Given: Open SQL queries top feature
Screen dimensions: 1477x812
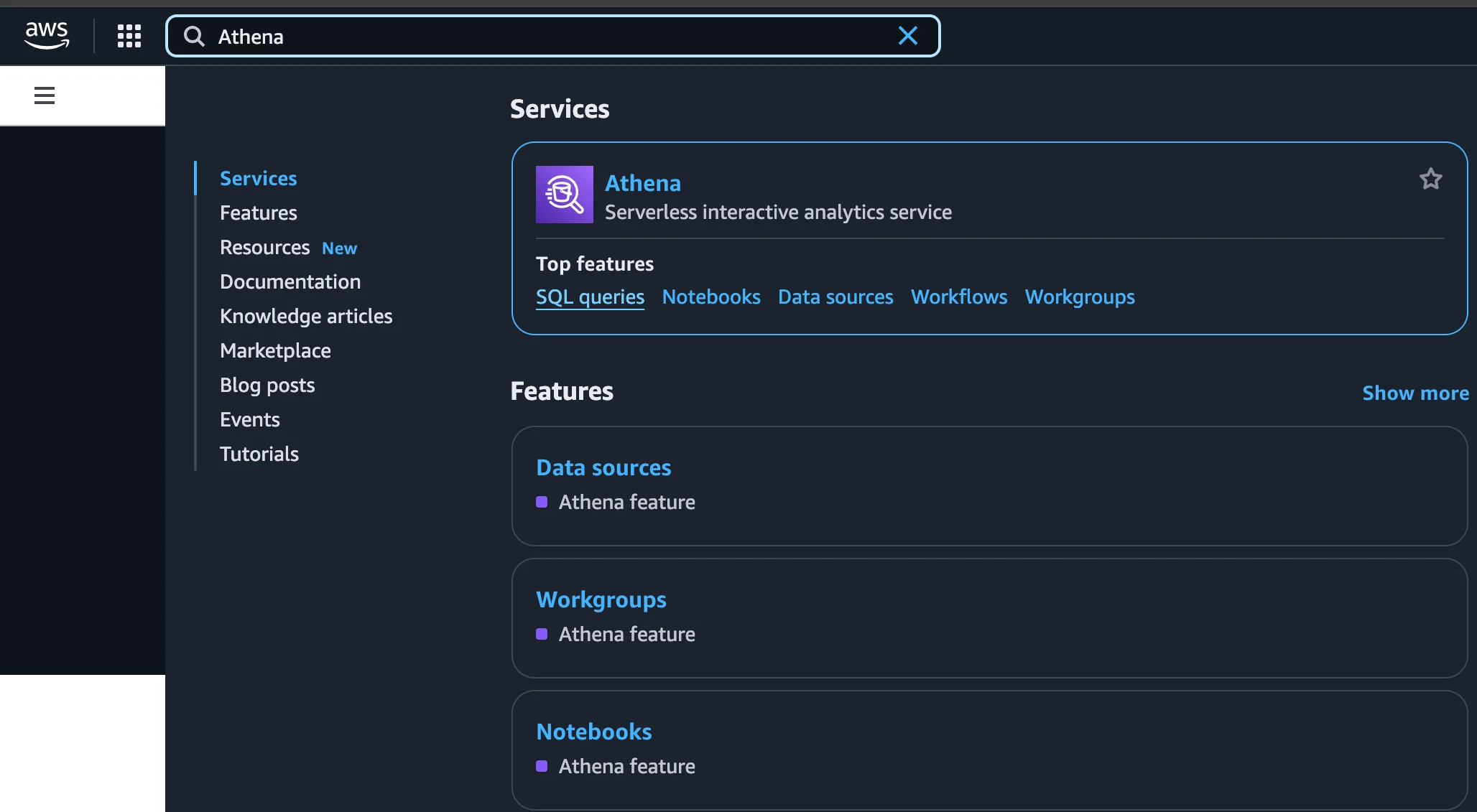Looking at the screenshot, I should (590, 297).
